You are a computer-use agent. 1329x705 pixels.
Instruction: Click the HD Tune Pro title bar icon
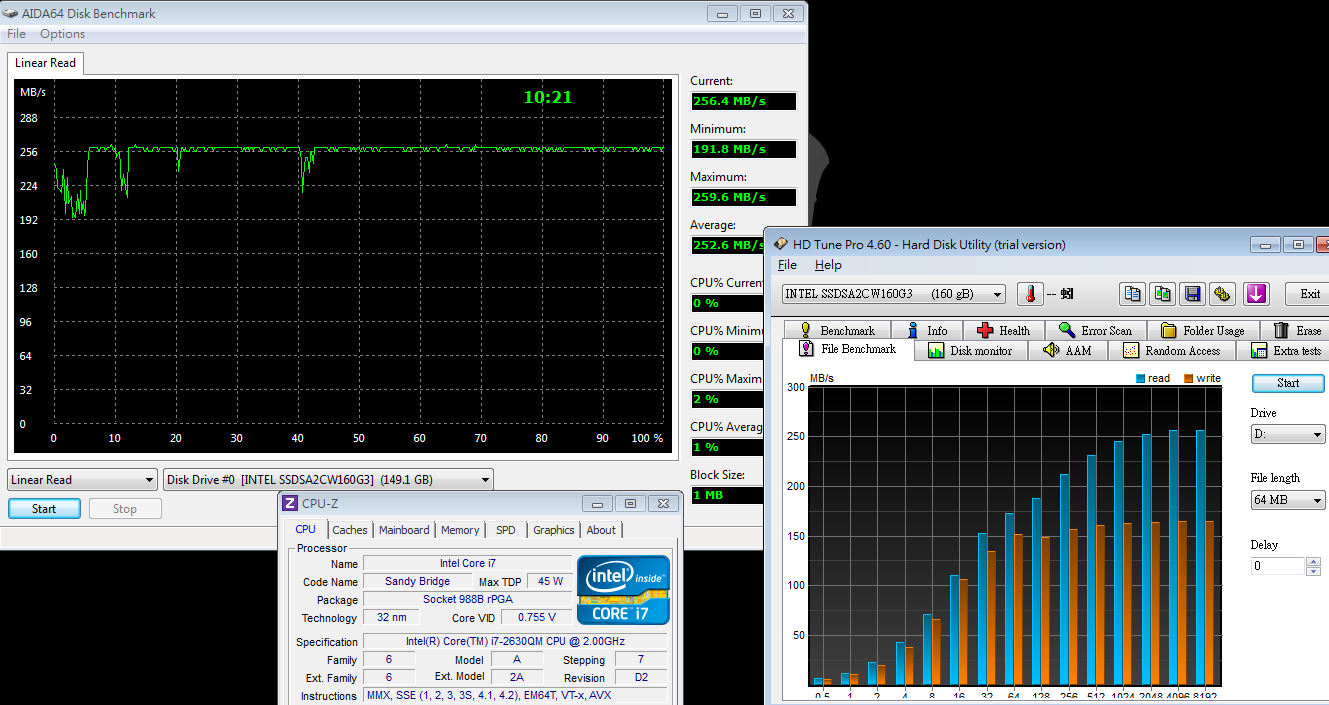780,244
